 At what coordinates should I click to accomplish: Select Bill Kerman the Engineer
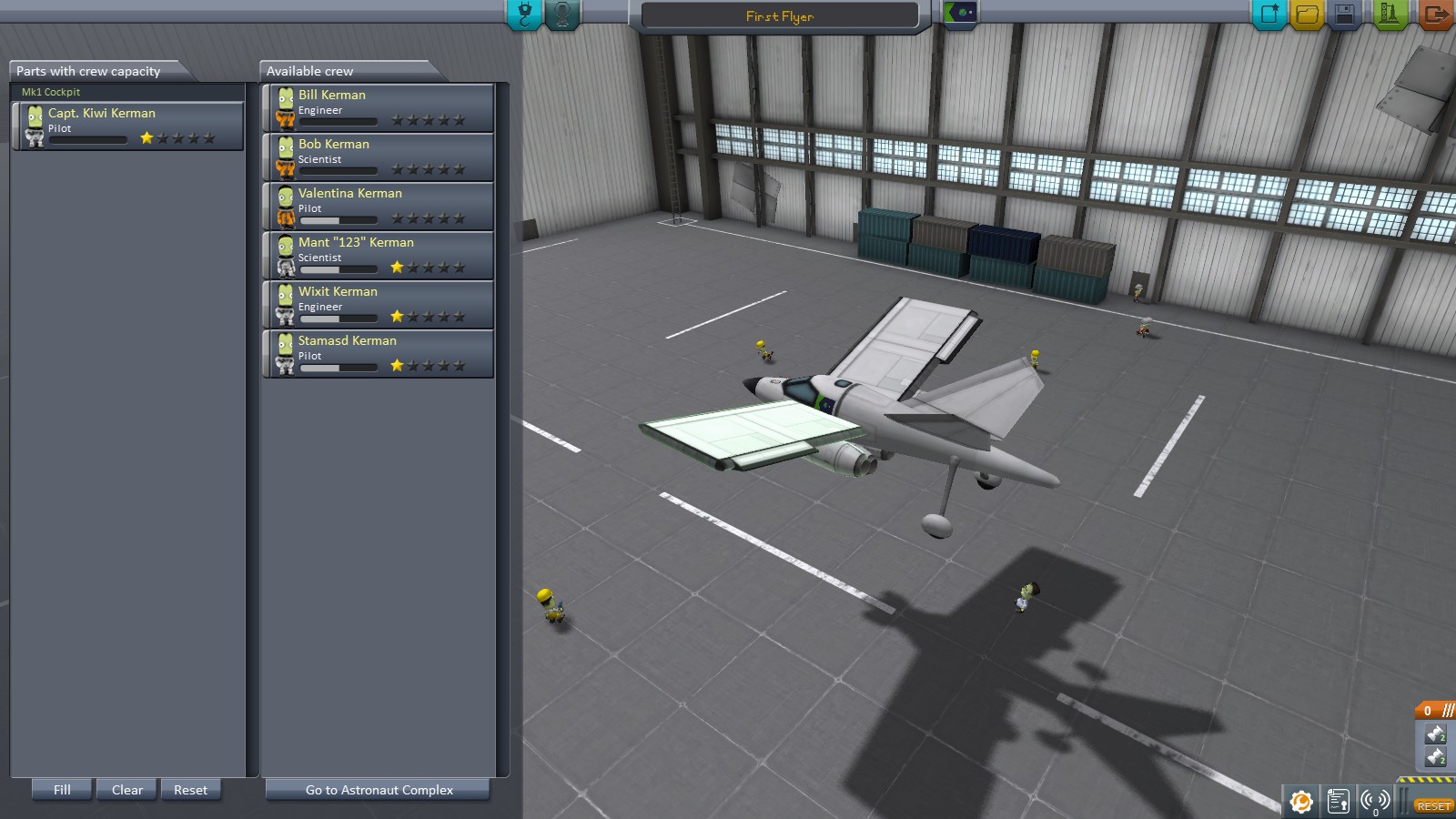click(x=379, y=107)
